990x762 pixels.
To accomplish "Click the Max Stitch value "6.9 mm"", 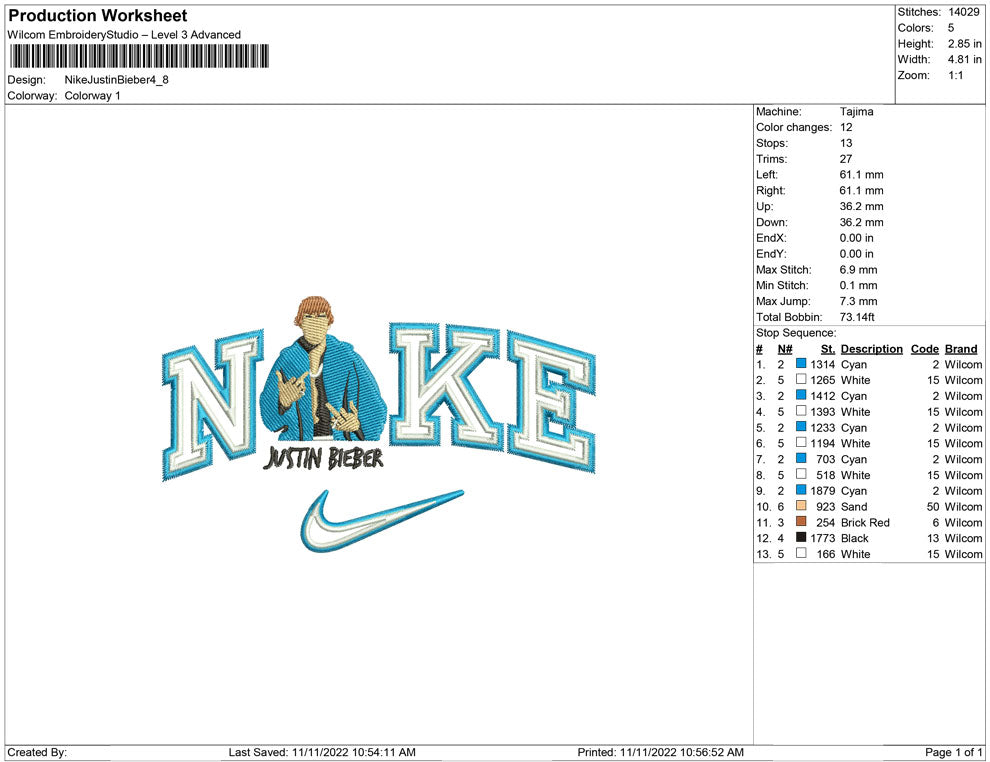I will point(859,270).
